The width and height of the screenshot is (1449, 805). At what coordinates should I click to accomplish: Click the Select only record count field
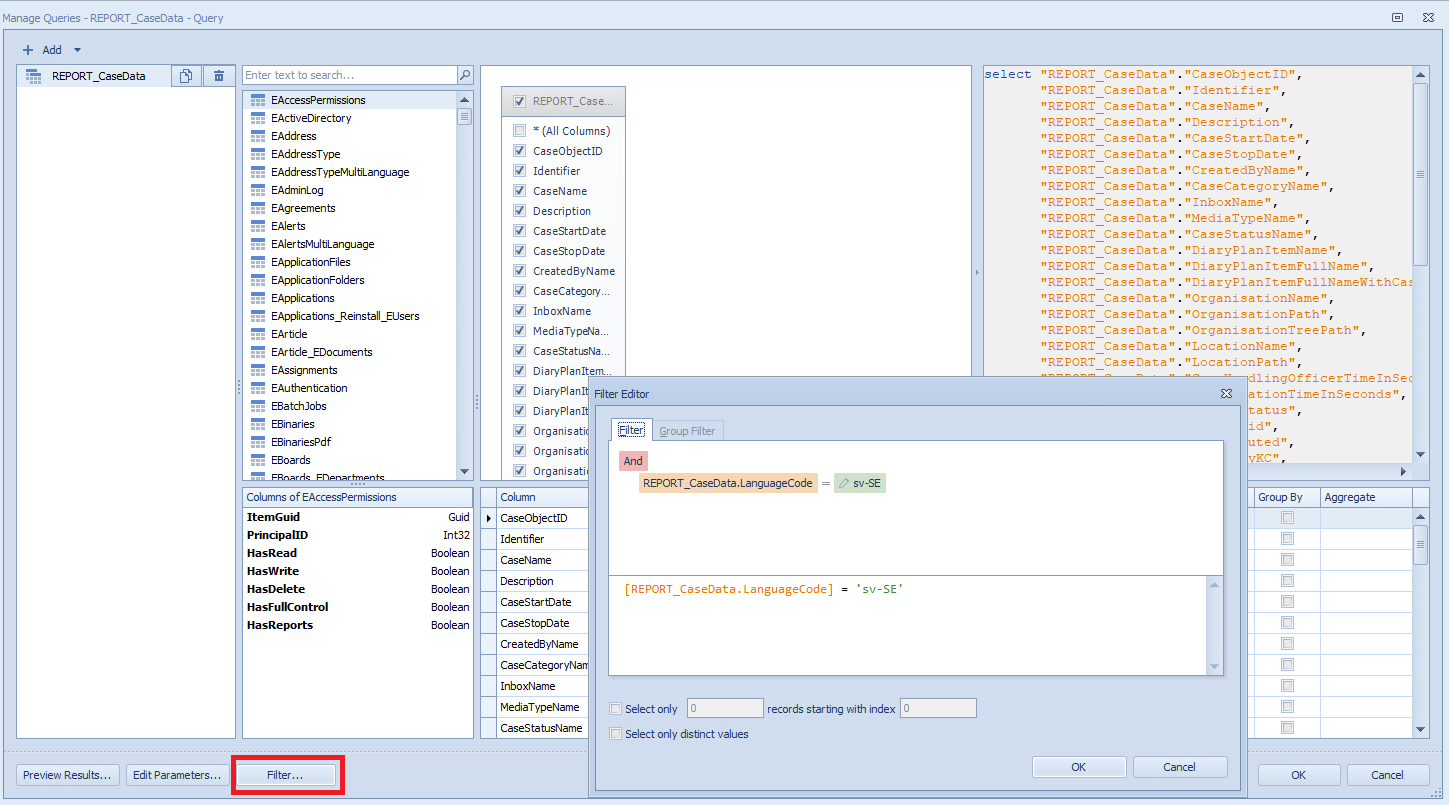[725, 709]
